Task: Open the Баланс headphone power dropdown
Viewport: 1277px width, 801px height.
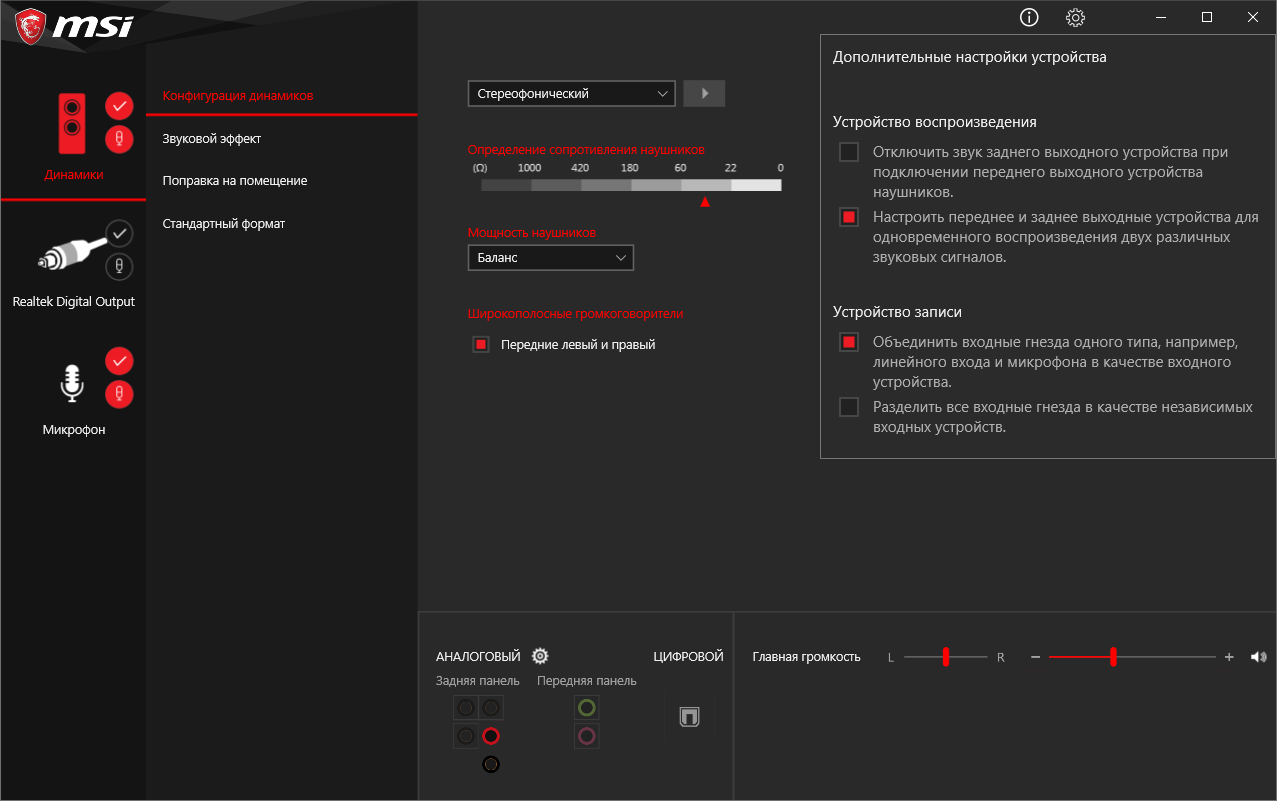Action: [x=551, y=257]
